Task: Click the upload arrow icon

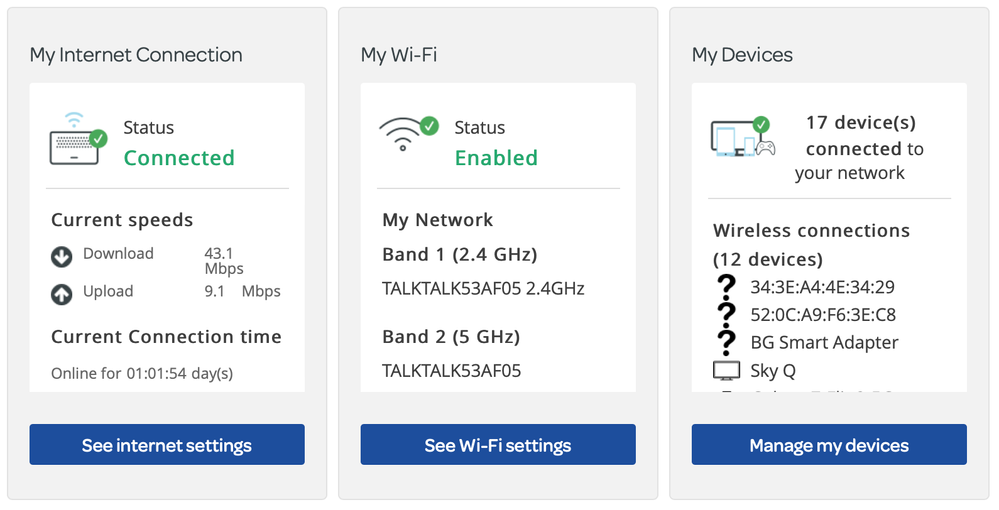Action: (x=62, y=294)
